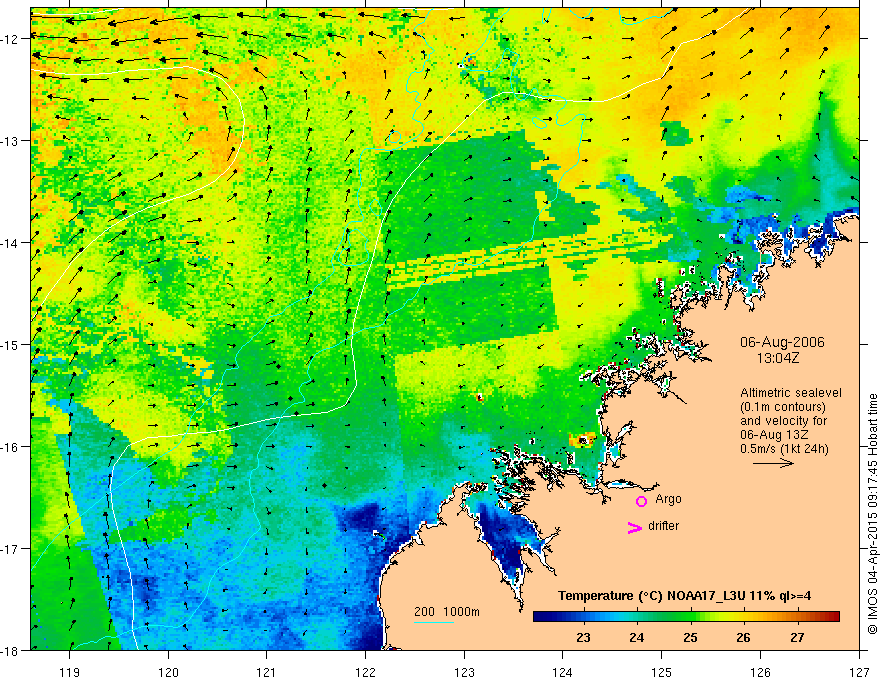Click the latitude axis label -16

click(10, 447)
